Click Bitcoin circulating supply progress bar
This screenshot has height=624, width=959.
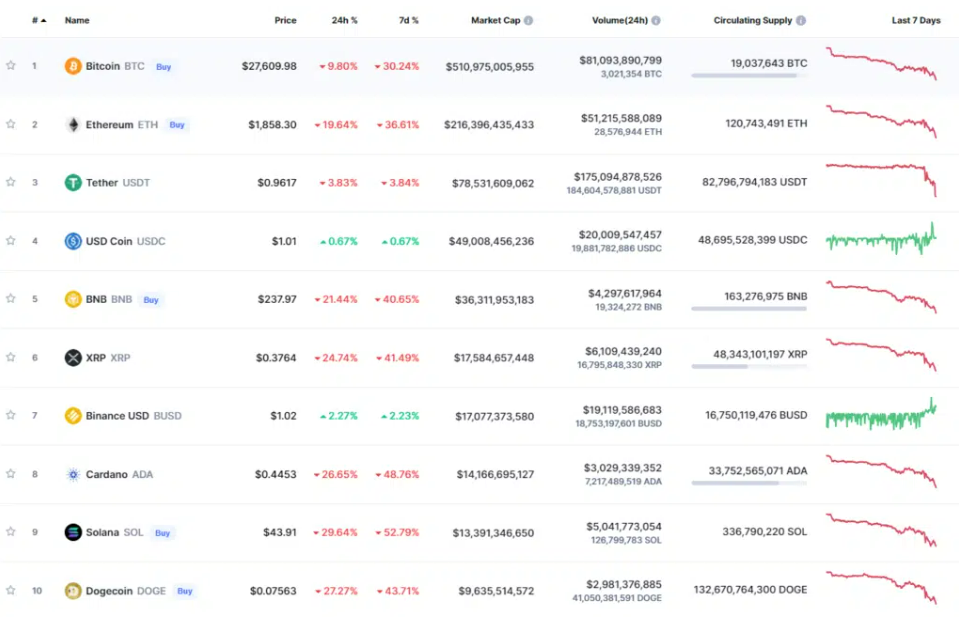[749, 75]
